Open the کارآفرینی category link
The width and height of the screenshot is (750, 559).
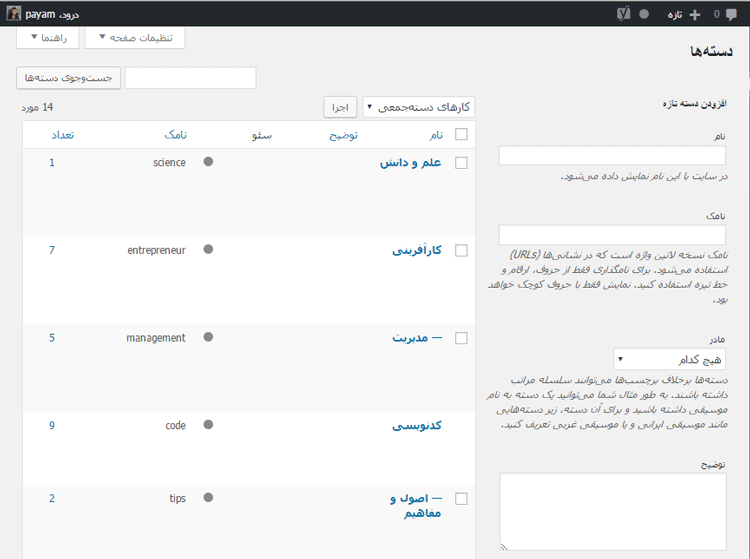point(417,250)
